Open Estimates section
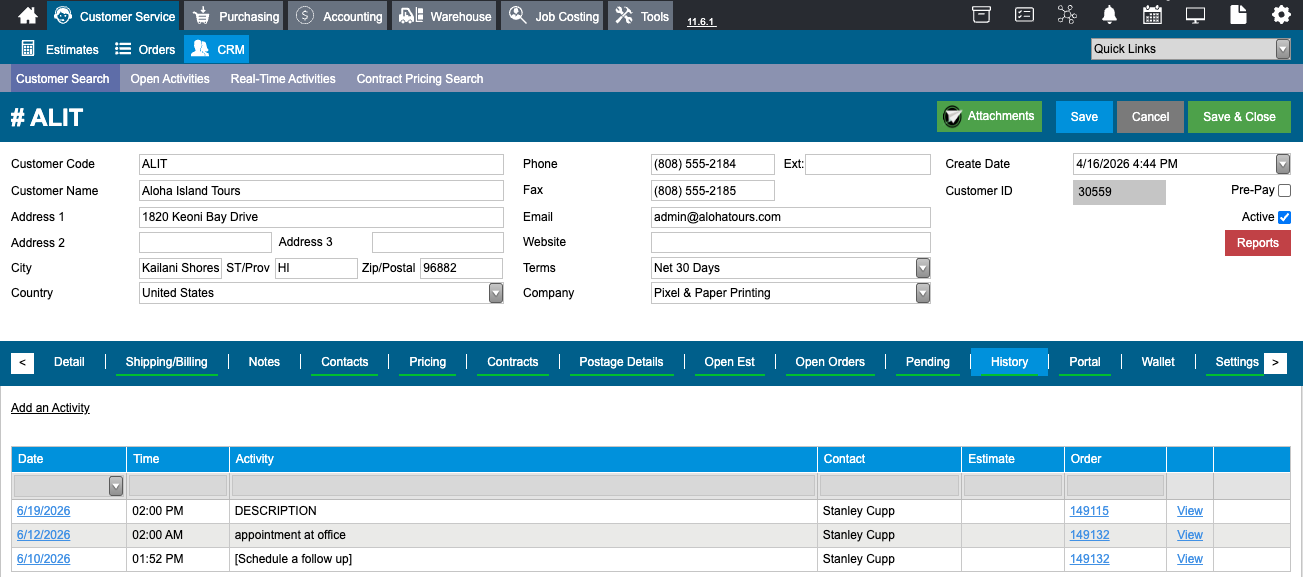The image size is (1303, 577). (x=60, y=49)
